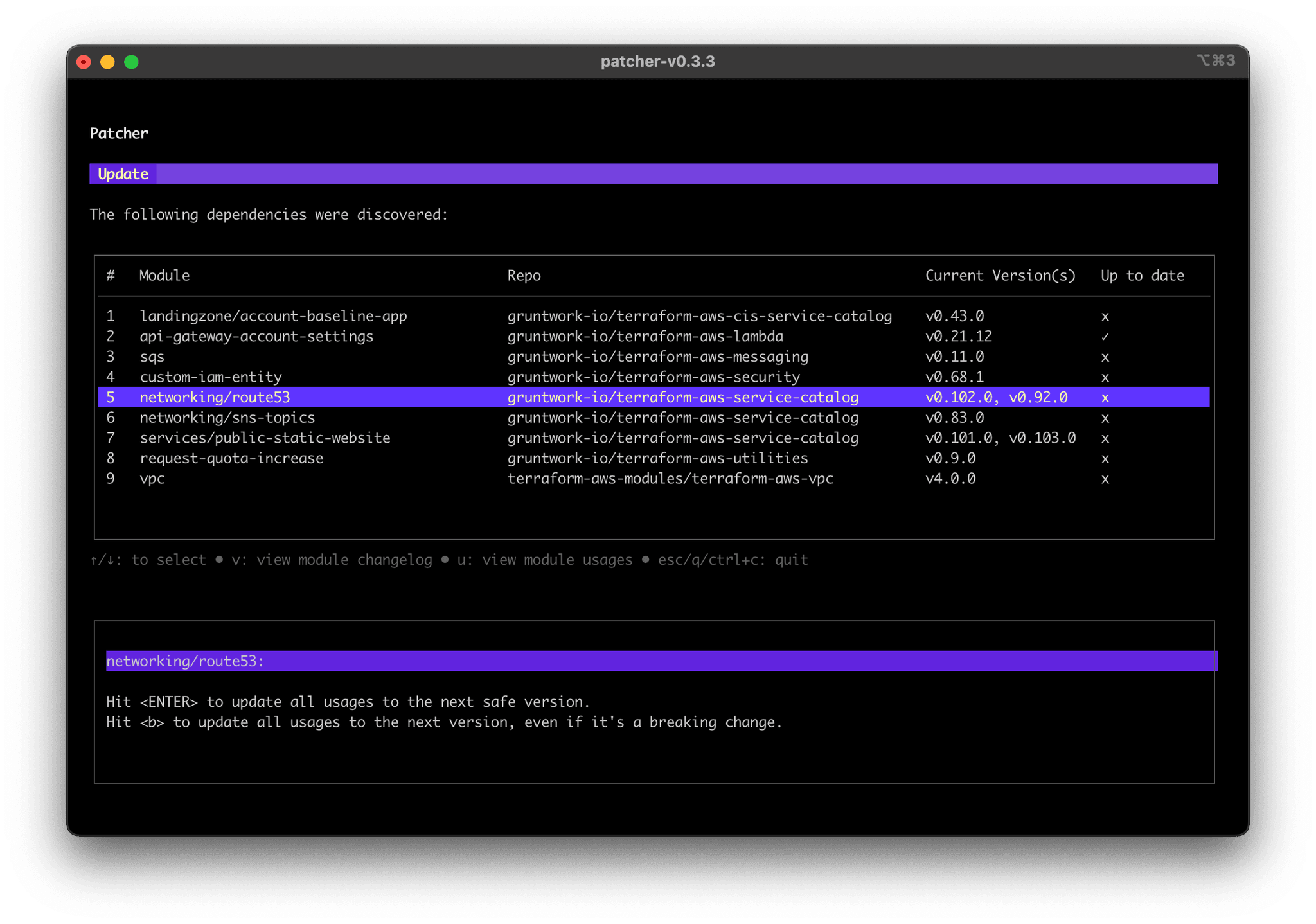This screenshot has width=1316, height=924.
Task: Click the x status in highlighted route53 row
Action: pos(1105,398)
